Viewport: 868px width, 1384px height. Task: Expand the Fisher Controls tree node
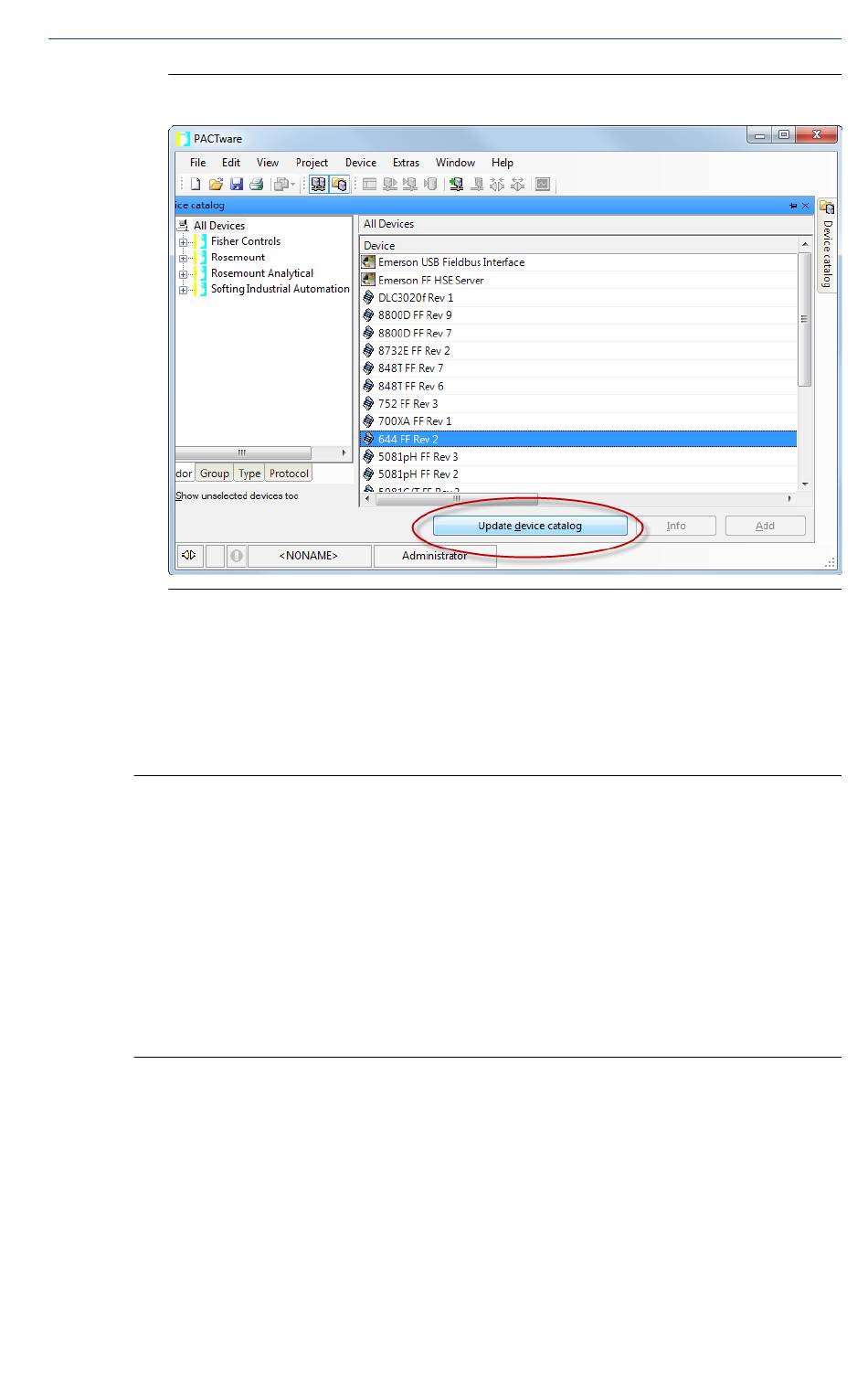tap(183, 242)
